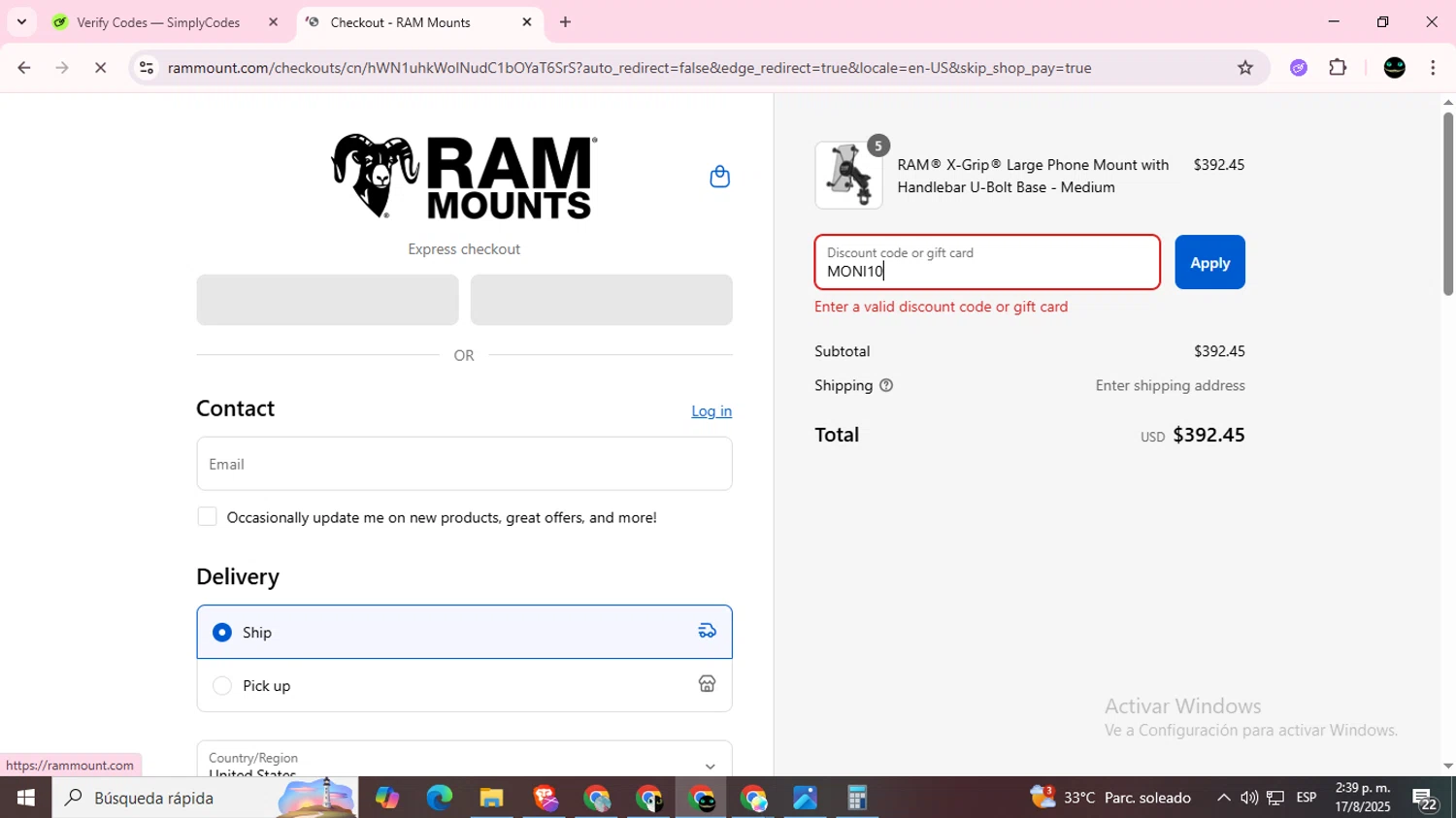
Task: Click the browser address bar URL
Action: coord(629,67)
